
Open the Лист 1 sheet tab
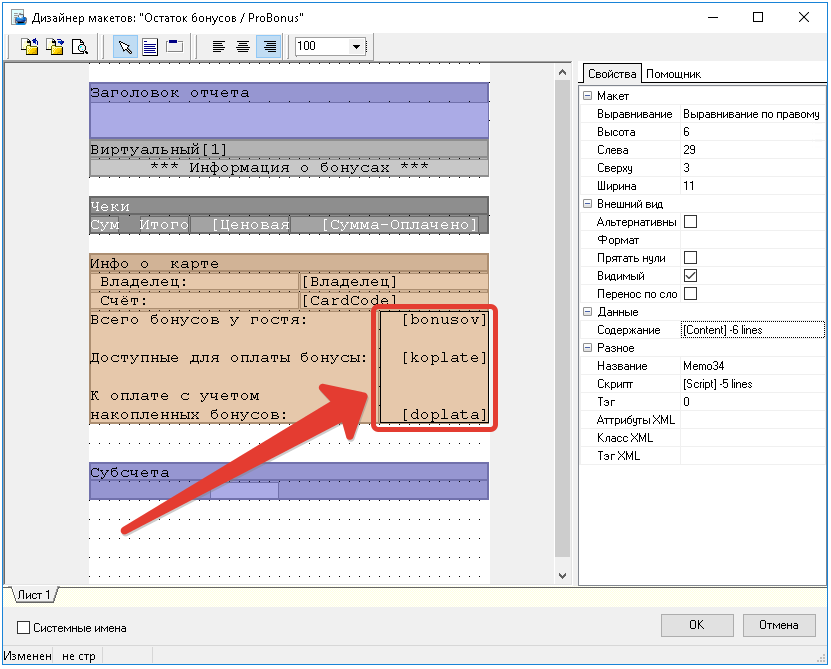click(33, 595)
